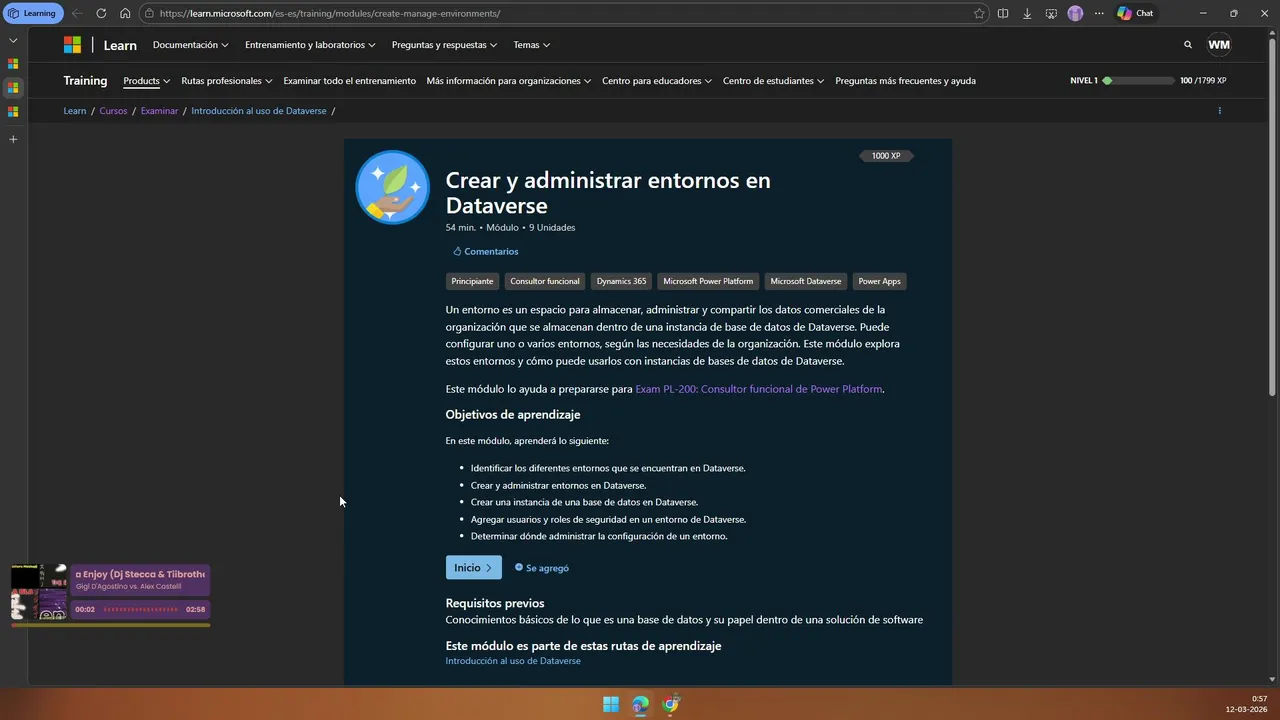Viewport: 1280px width, 720px height.
Task: Open the Learning workspace pill
Action: (34, 13)
